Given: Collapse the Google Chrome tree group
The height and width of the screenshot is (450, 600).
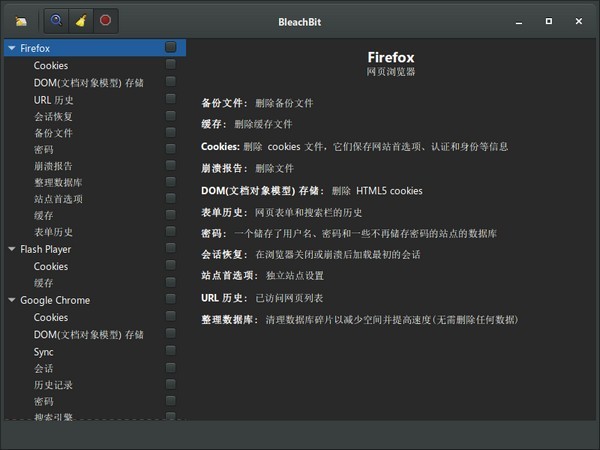Looking at the screenshot, I should click(12, 300).
